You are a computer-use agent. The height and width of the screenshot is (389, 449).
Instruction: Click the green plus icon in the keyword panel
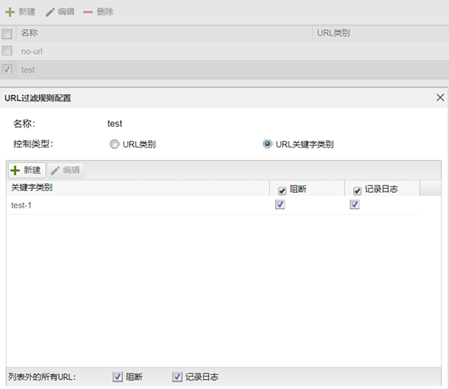pos(15,170)
